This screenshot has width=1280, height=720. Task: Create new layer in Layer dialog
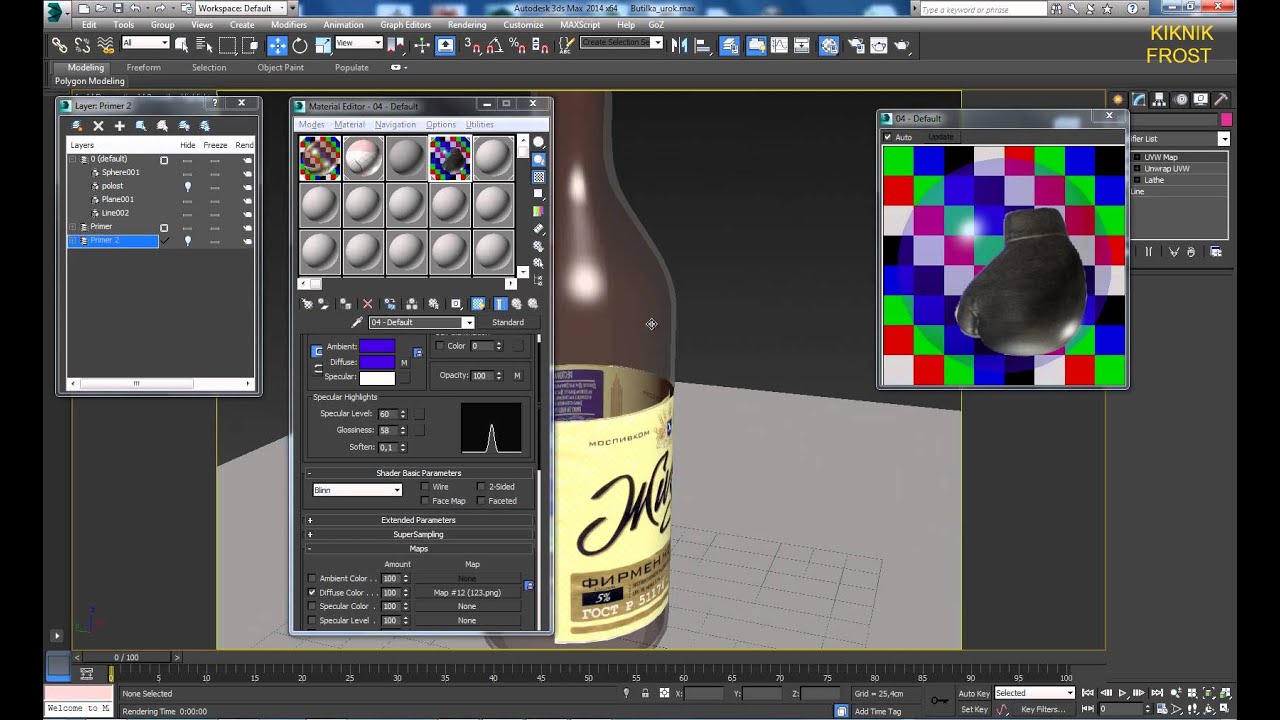tap(77, 126)
